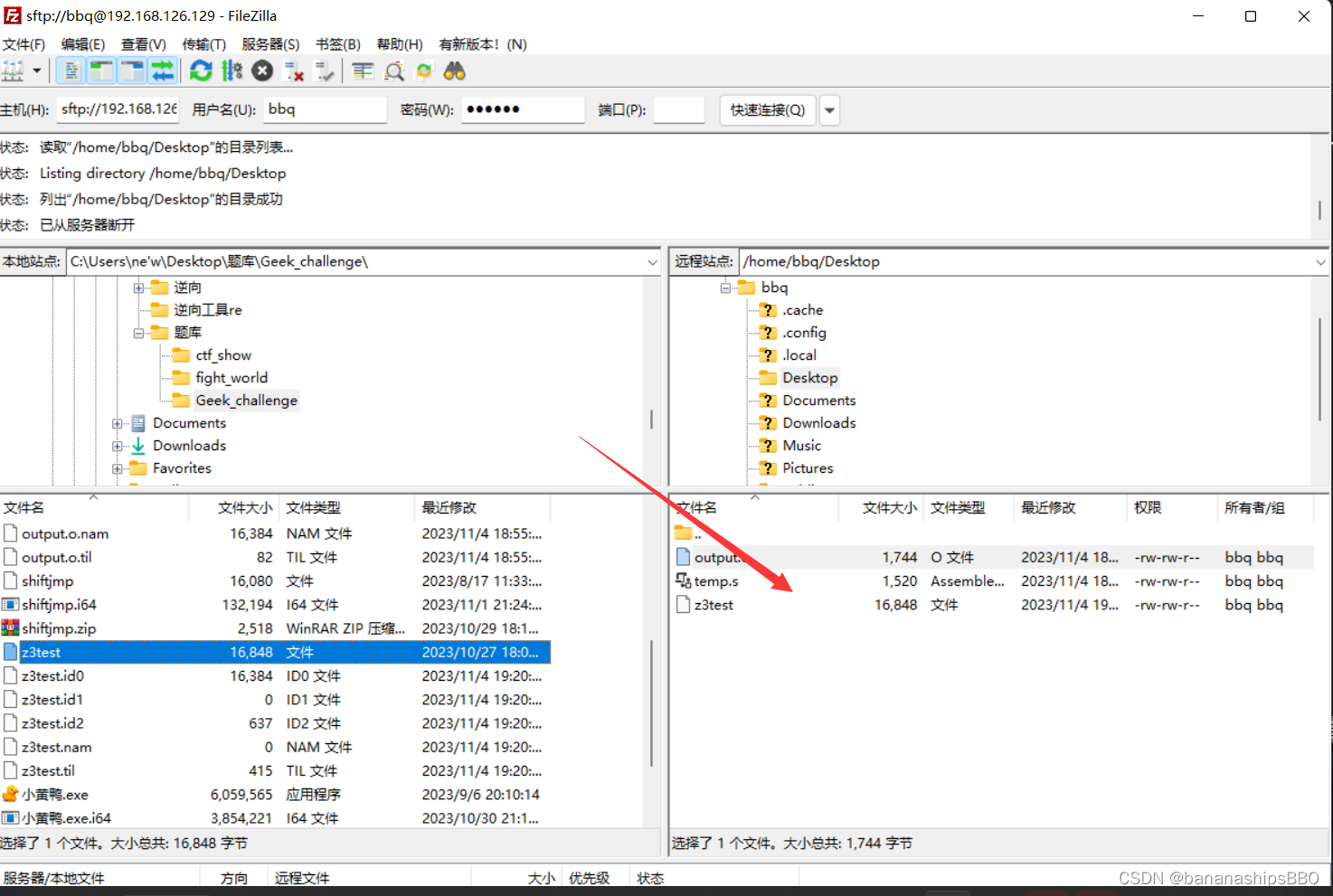Open the 传输(T) menu
Image resolution: width=1333 pixels, height=896 pixels.
[203, 44]
